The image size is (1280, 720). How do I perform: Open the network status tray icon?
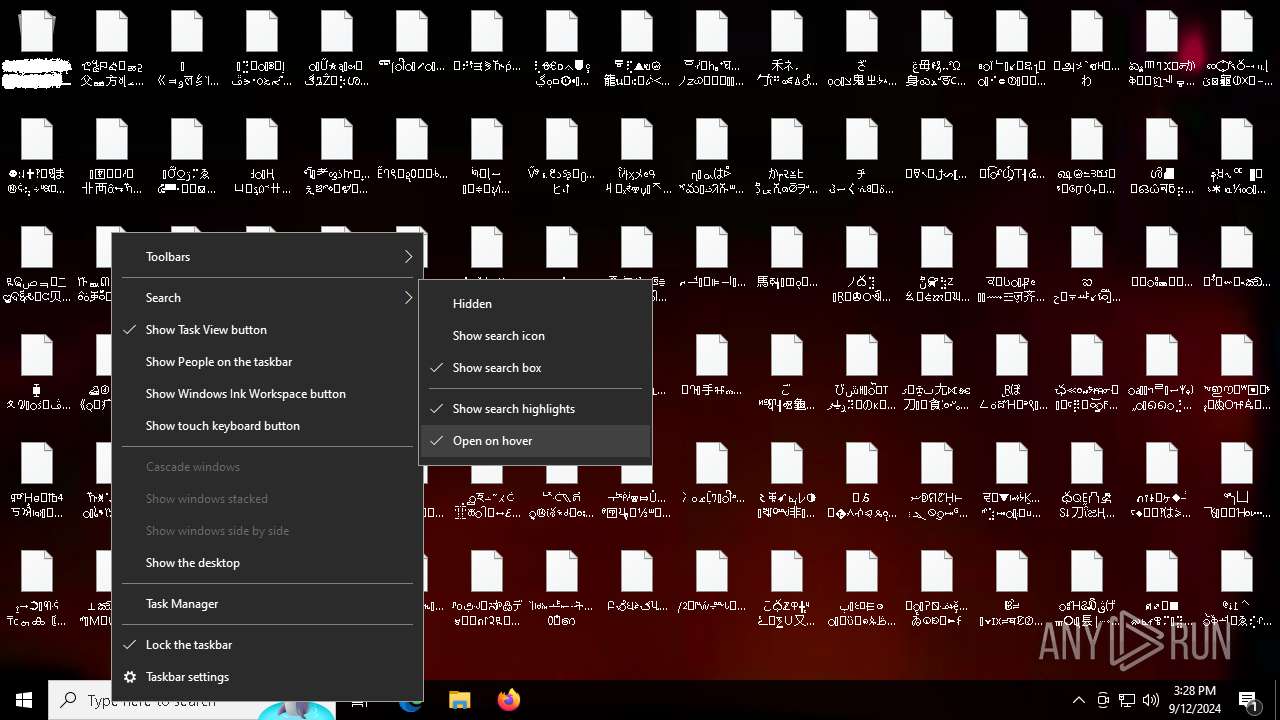point(1127,700)
